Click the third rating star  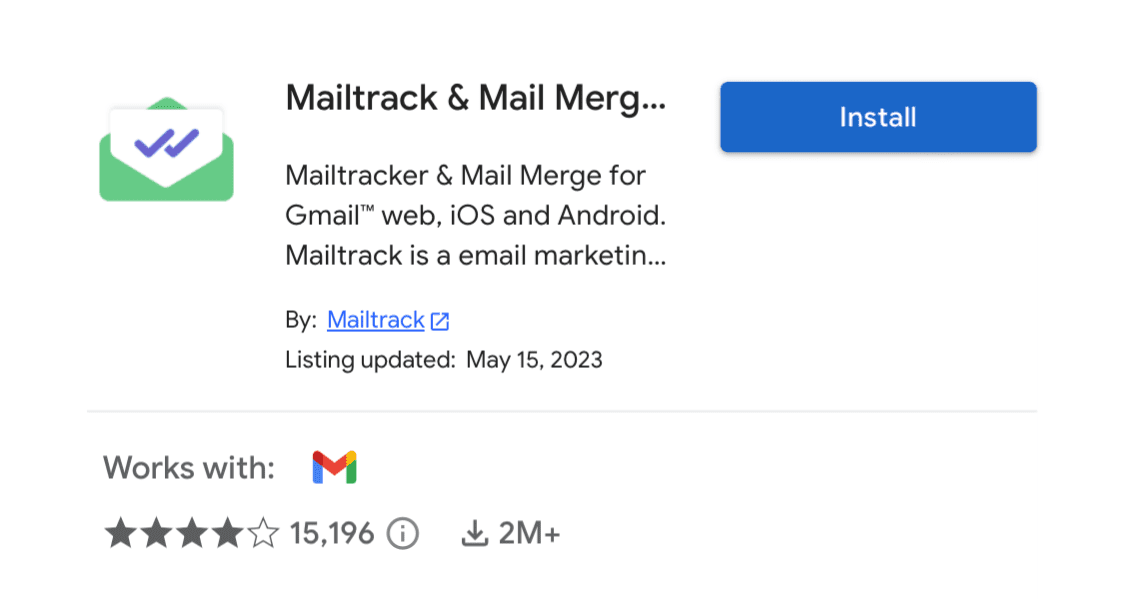click(x=191, y=534)
